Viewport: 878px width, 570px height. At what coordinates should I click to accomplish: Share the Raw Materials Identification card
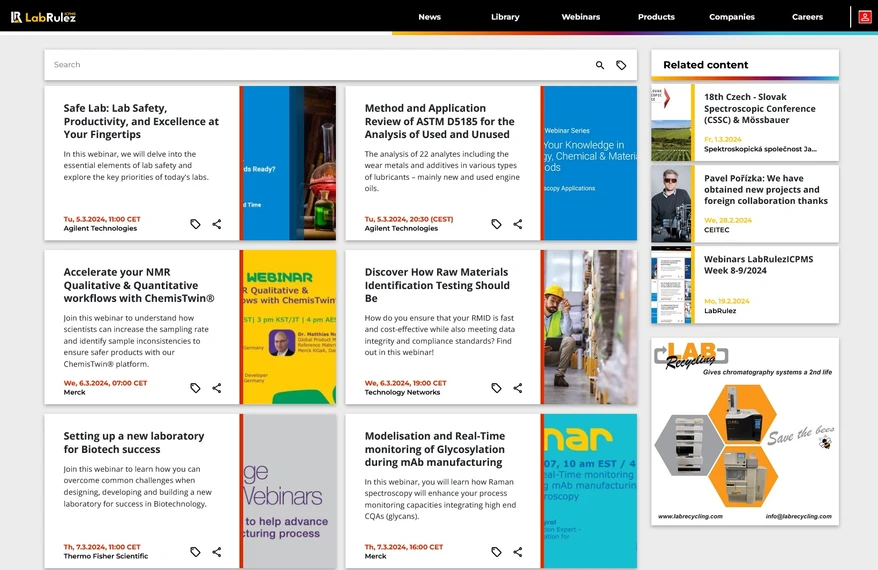(518, 388)
